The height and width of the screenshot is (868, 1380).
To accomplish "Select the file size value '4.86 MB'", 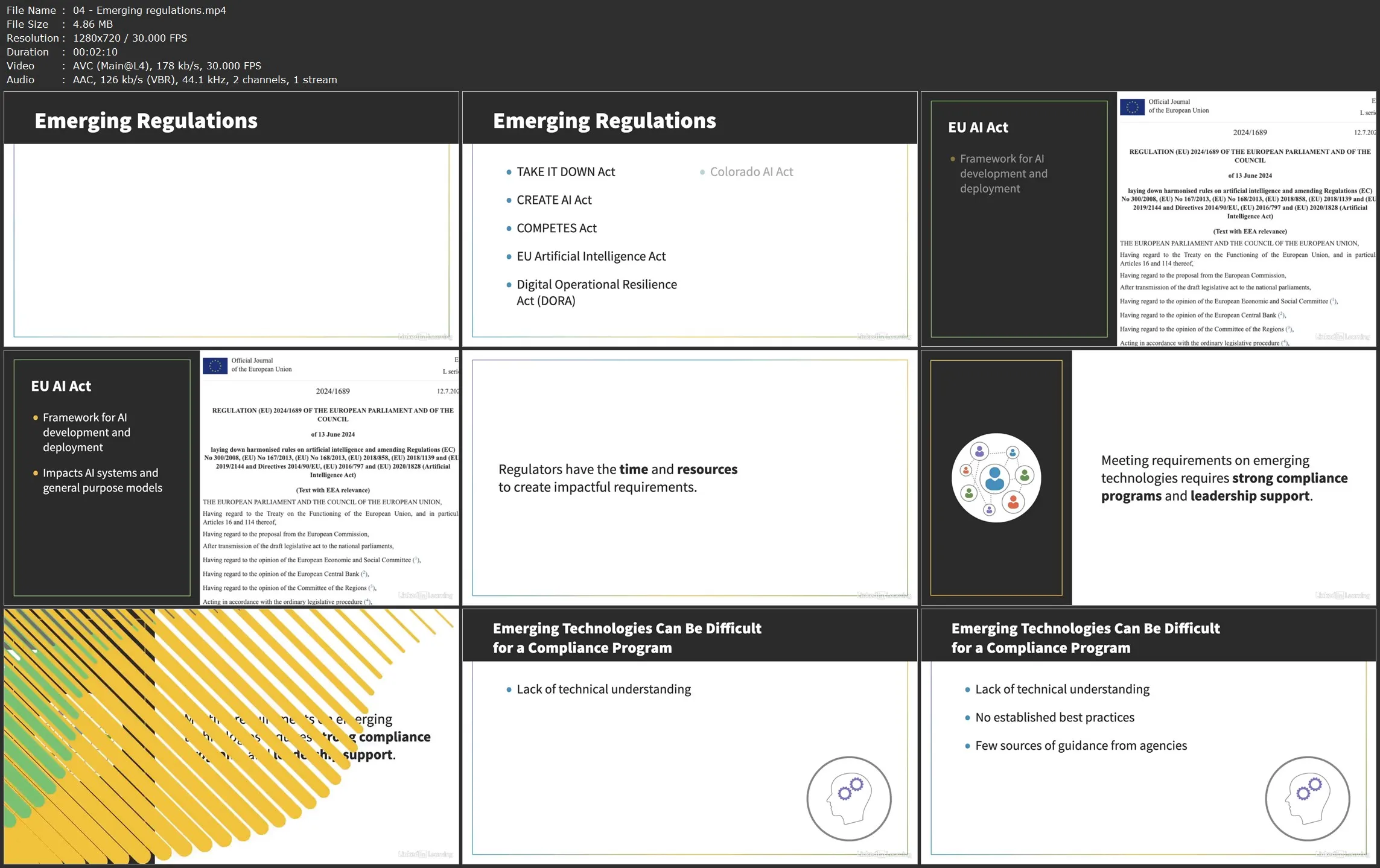I will 93,24.
